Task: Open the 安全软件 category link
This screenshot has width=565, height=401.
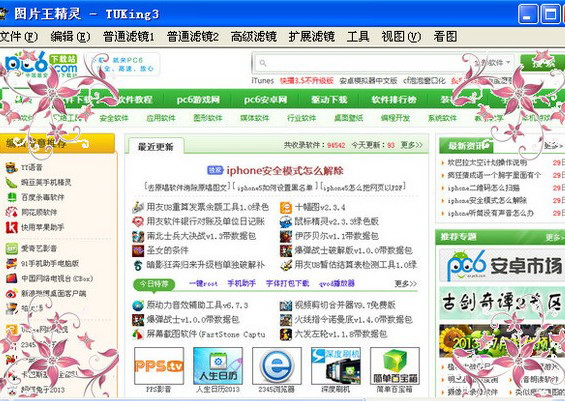Action: [x=114, y=118]
